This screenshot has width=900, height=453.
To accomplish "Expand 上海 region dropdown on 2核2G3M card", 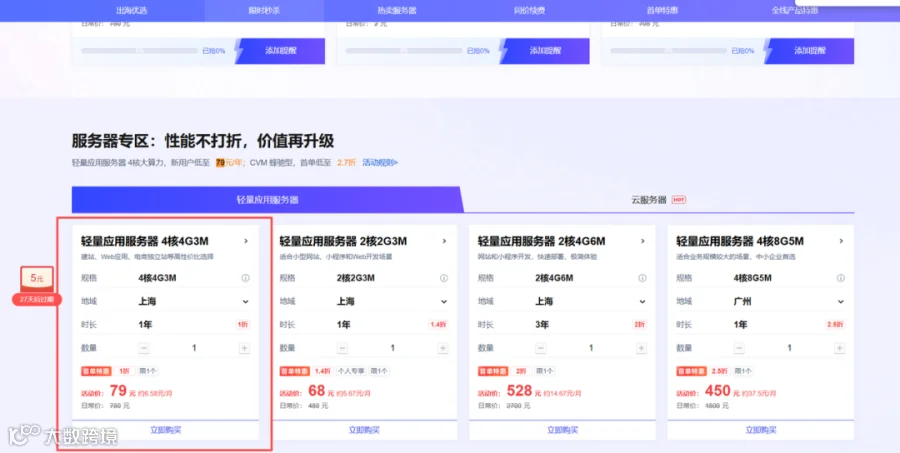I will pyautogui.click(x=392, y=301).
